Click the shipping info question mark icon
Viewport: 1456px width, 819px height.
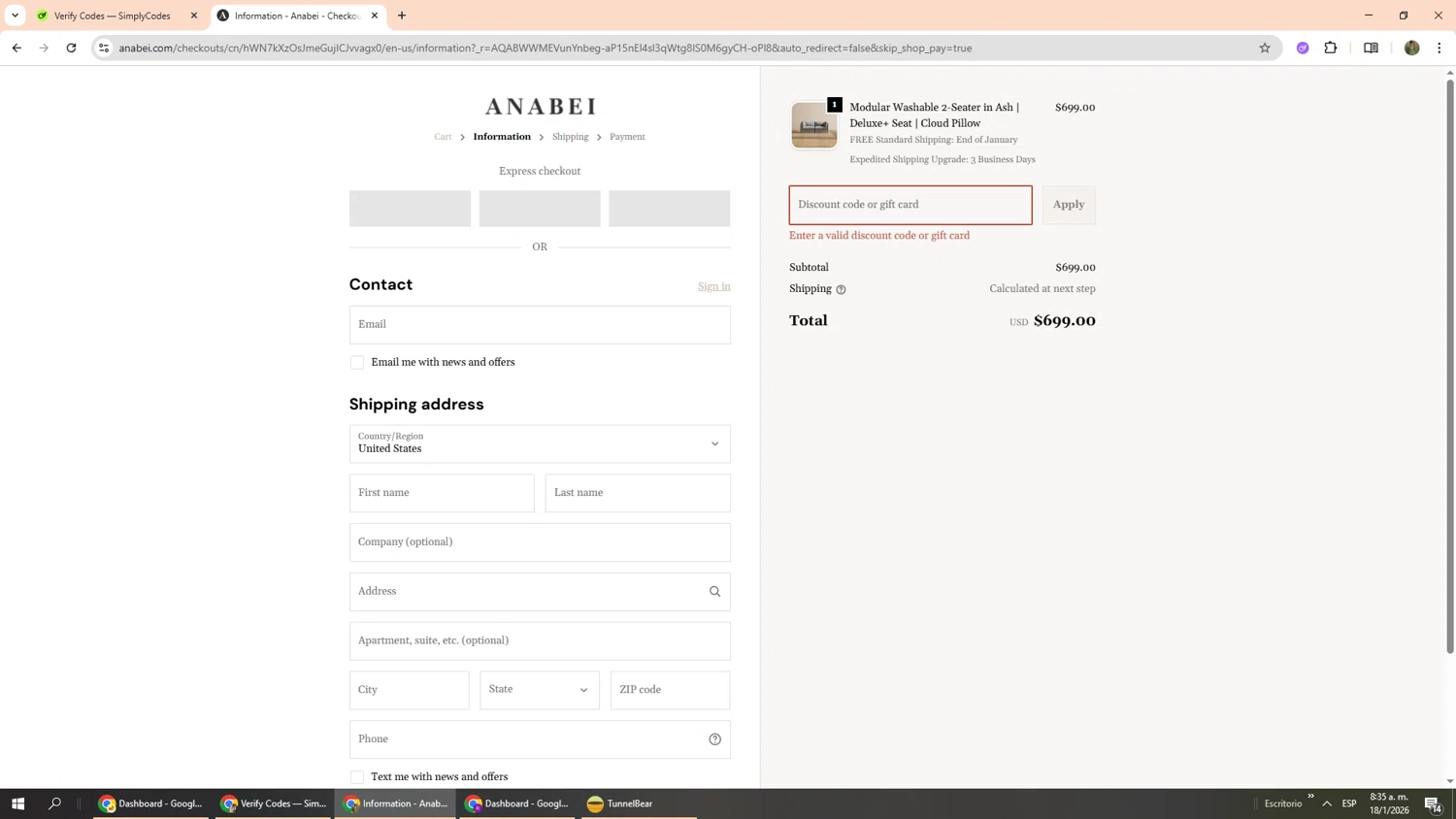841,289
